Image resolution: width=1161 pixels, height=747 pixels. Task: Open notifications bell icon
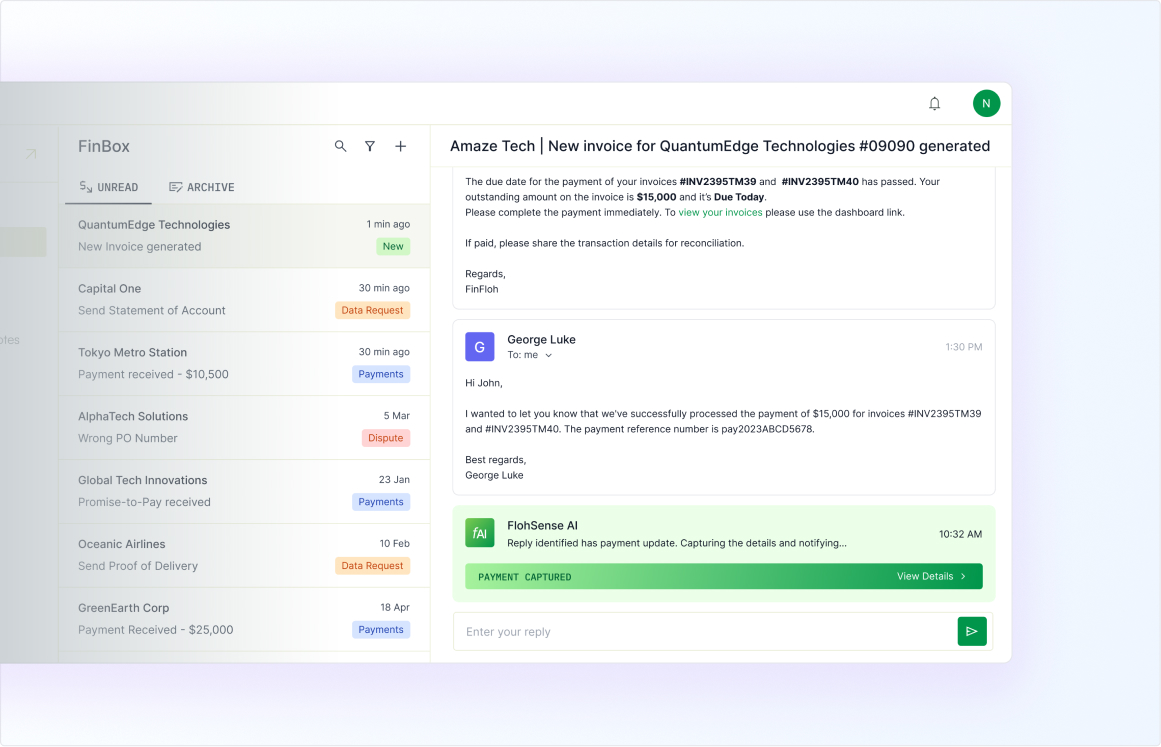point(934,104)
